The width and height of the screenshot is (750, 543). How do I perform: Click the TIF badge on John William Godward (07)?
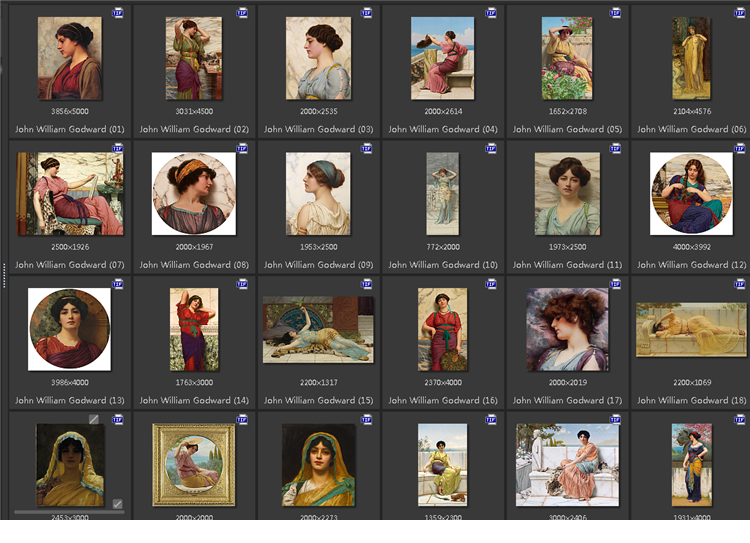pos(118,149)
